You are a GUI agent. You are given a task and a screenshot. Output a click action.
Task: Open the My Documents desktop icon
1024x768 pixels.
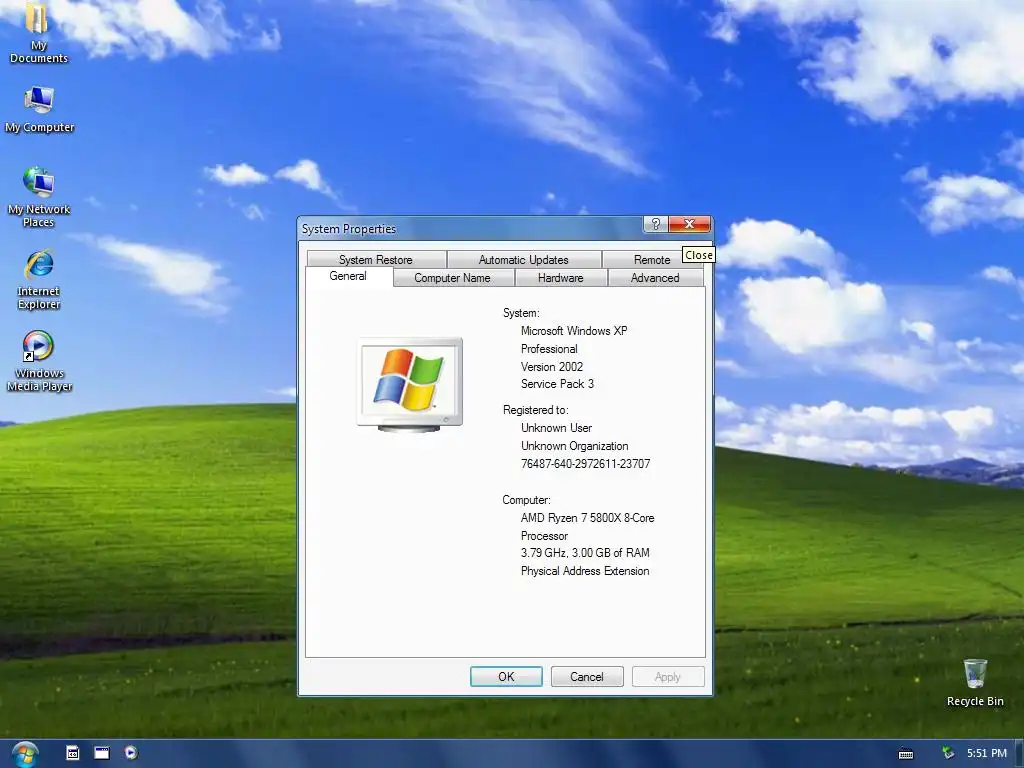point(38,33)
